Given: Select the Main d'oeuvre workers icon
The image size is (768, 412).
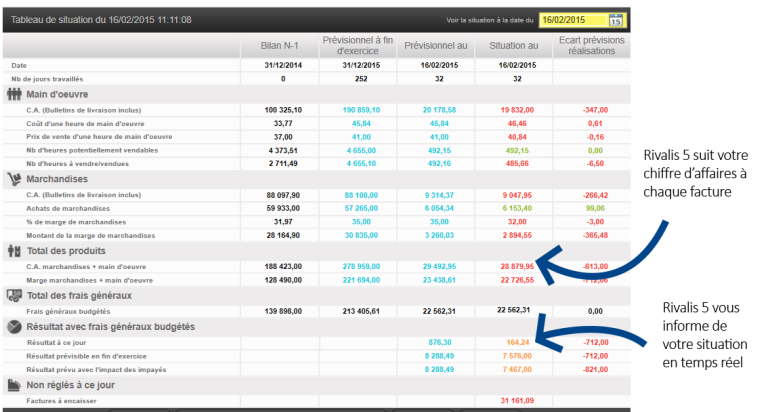Looking at the screenshot, I should coord(14,94).
